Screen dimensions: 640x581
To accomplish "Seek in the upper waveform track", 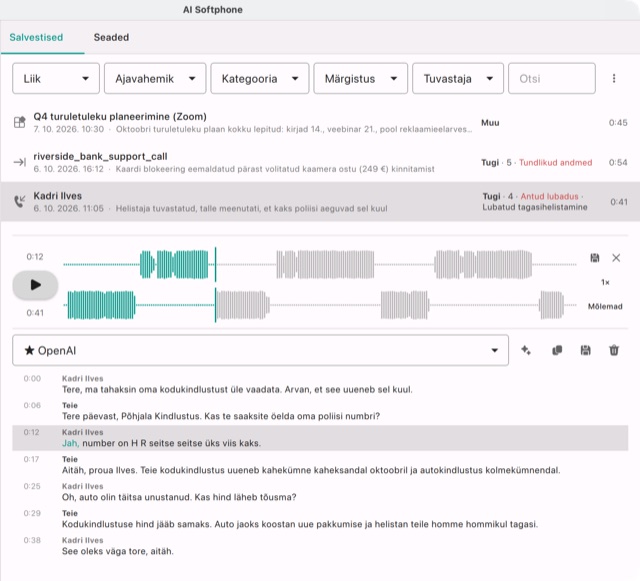I will click(x=320, y=265).
